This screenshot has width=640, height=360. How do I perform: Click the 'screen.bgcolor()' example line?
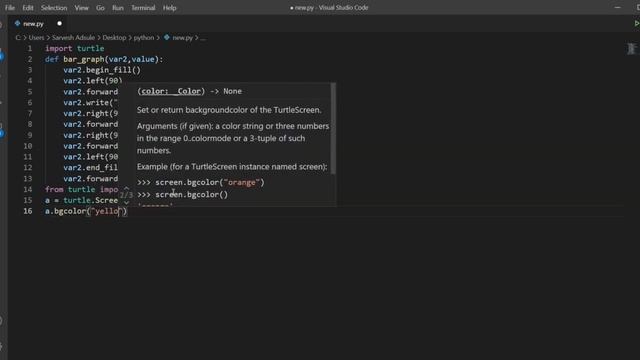click(x=182, y=195)
